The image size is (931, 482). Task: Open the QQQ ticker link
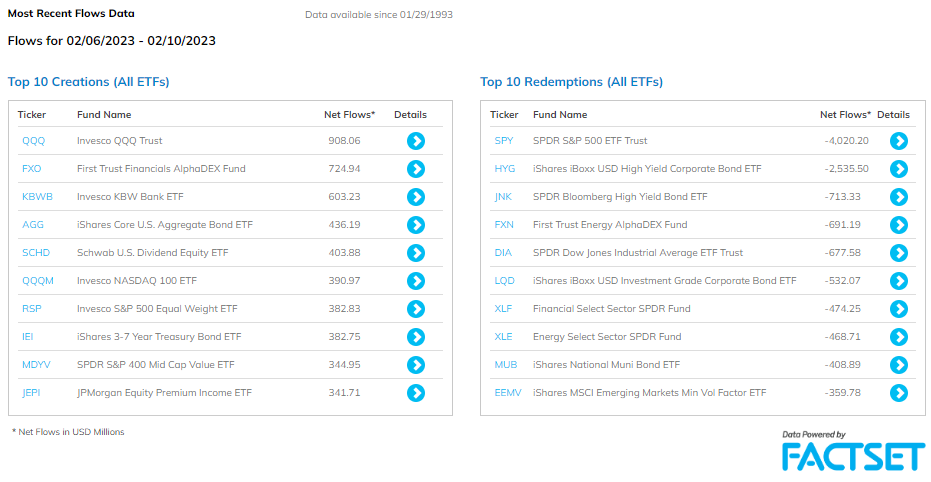point(33,141)
